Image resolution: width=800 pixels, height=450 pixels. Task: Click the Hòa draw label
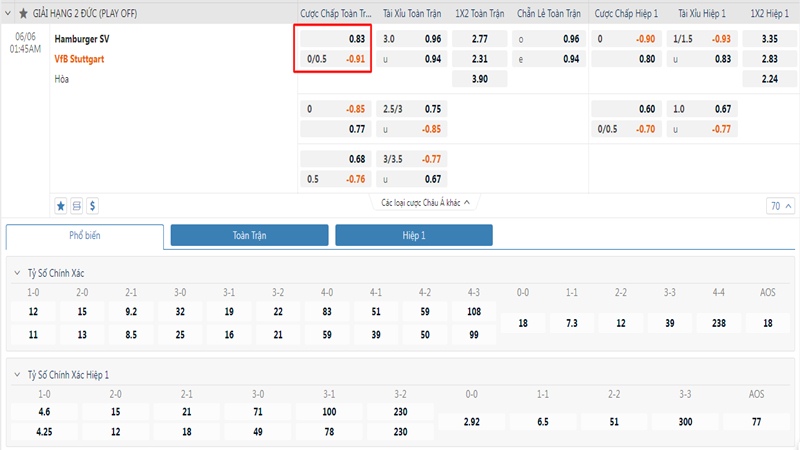point(62,79)
